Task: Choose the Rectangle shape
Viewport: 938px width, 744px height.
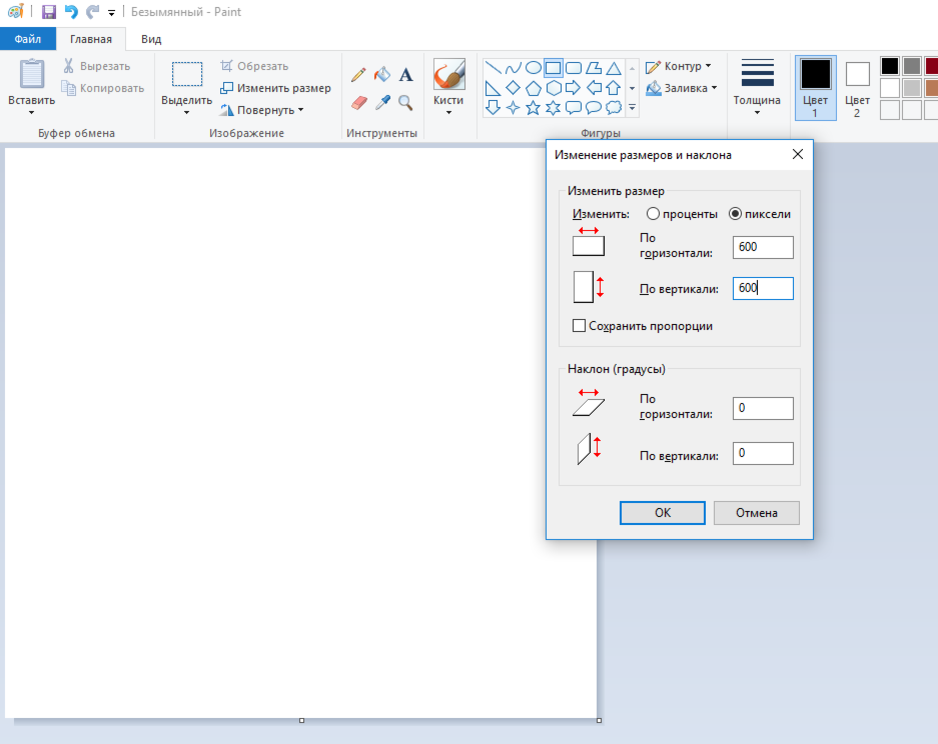Action: (x=553, y=68)
